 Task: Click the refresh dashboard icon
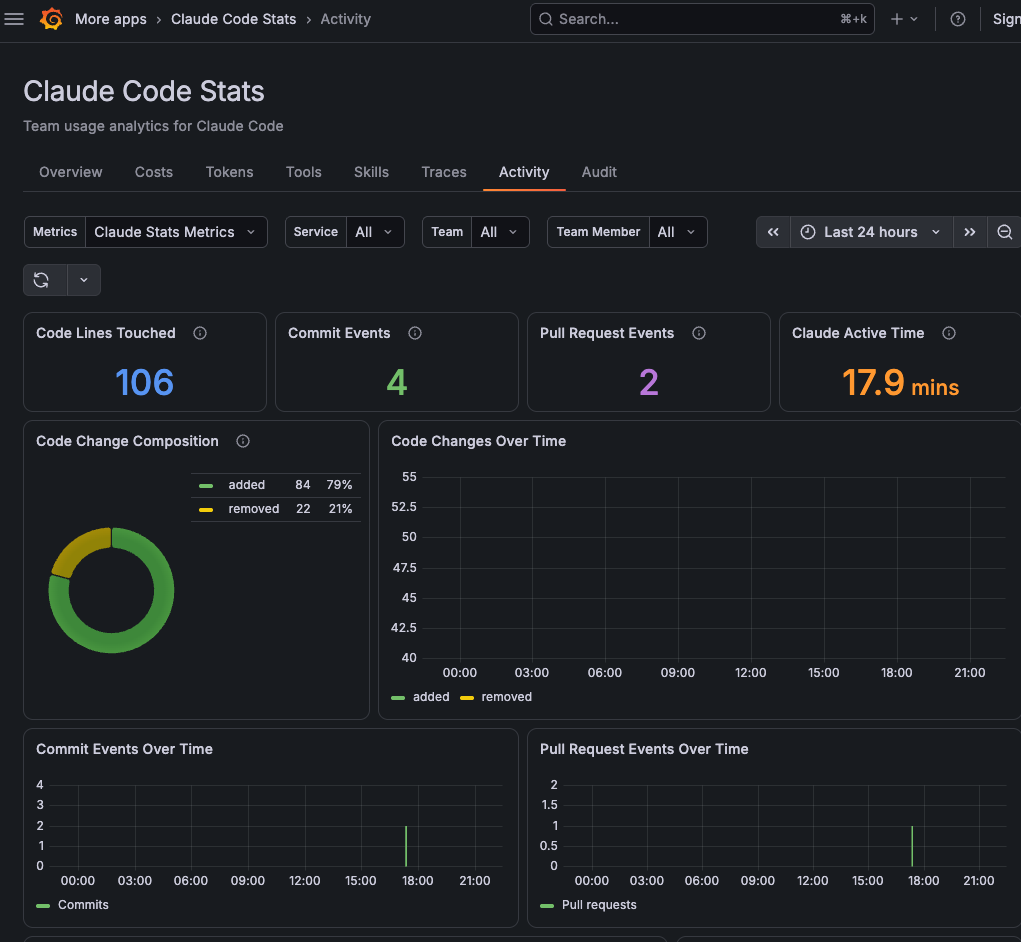pyautogui.click(x=42, y=280)
